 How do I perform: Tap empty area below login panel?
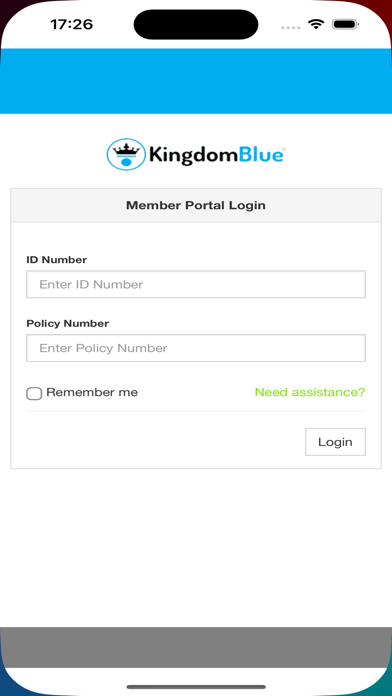click(x=196, y=546)
